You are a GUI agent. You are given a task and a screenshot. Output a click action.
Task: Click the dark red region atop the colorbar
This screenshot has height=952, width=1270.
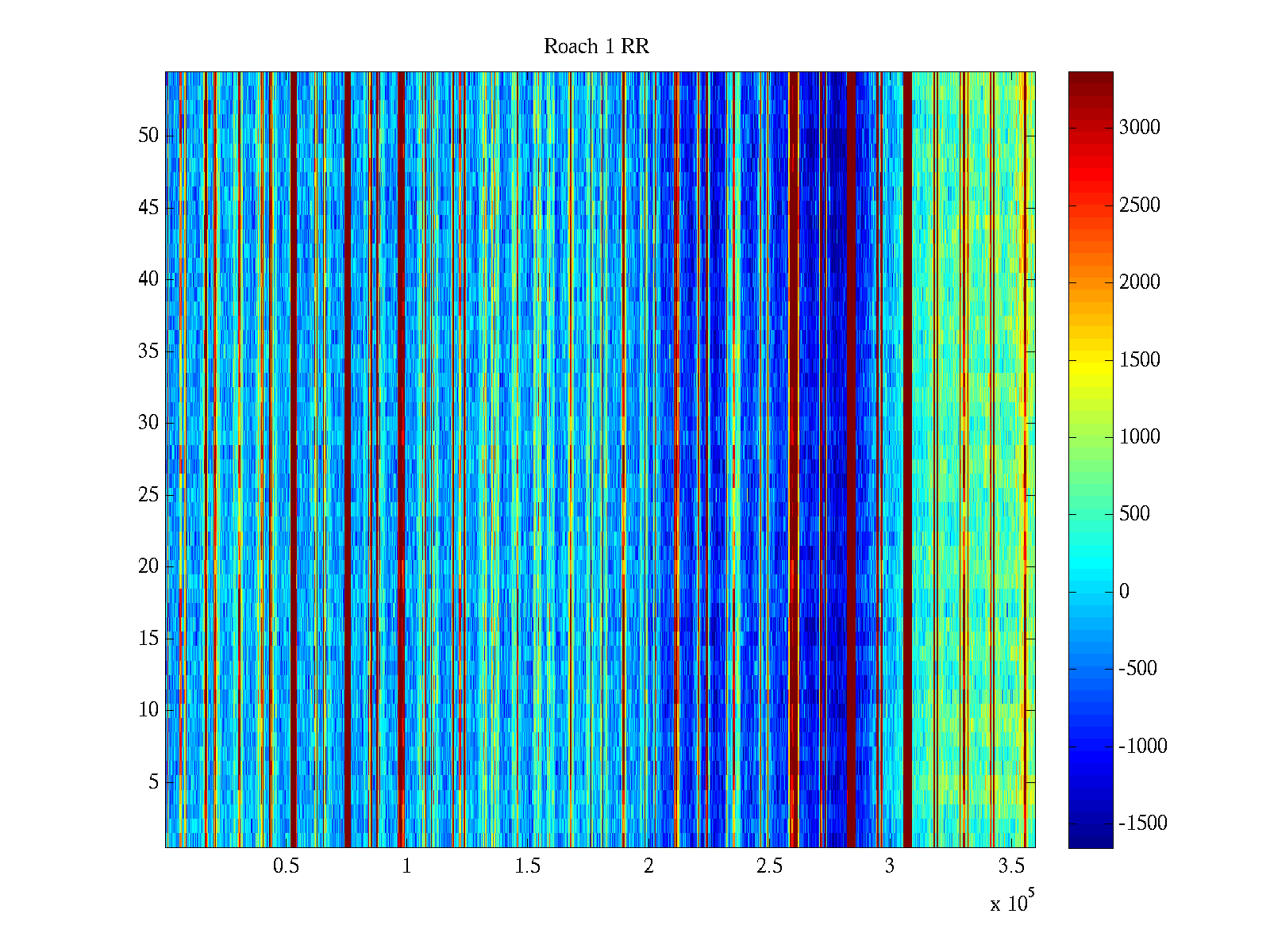point(1090,83)
